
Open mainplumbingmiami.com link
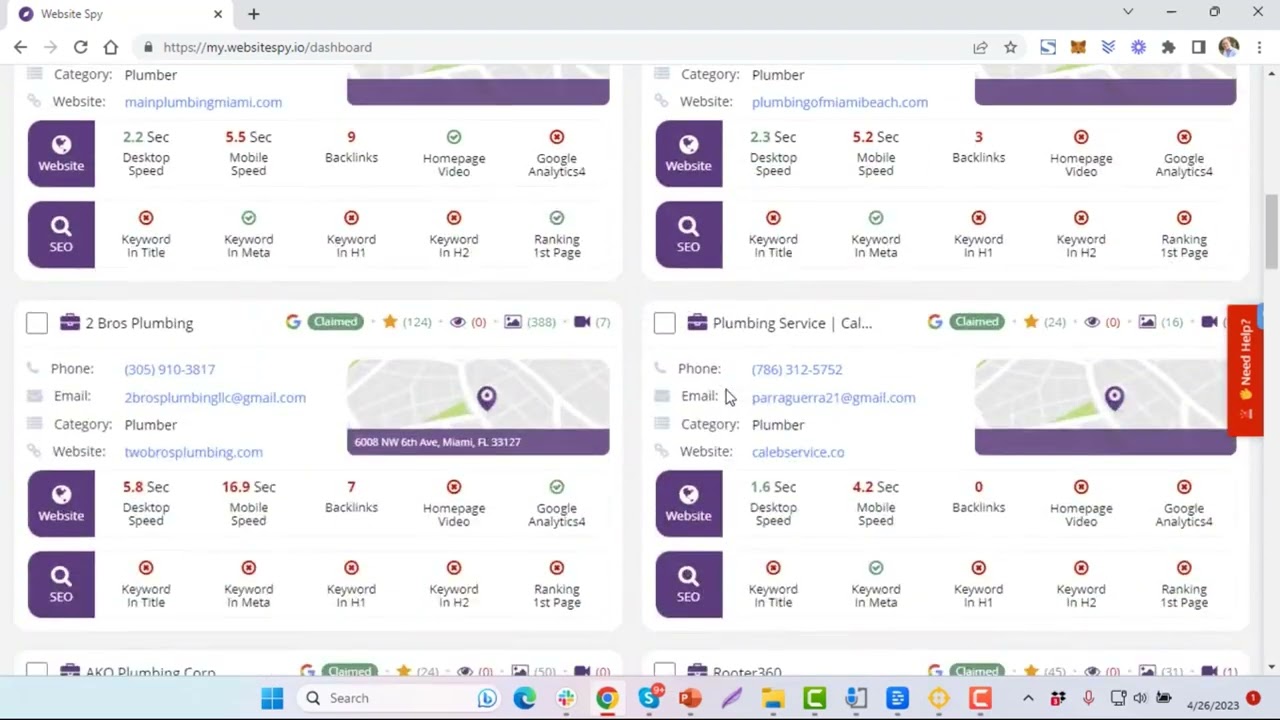tap(203, 102)
